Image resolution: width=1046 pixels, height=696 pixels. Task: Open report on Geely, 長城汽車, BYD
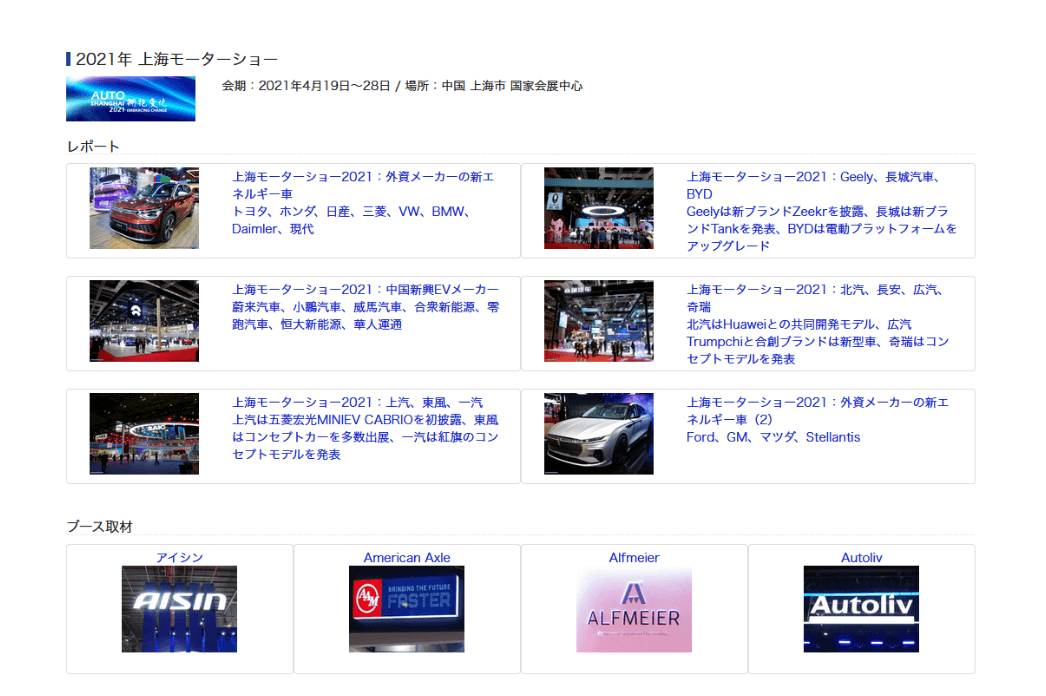[821, 212]
